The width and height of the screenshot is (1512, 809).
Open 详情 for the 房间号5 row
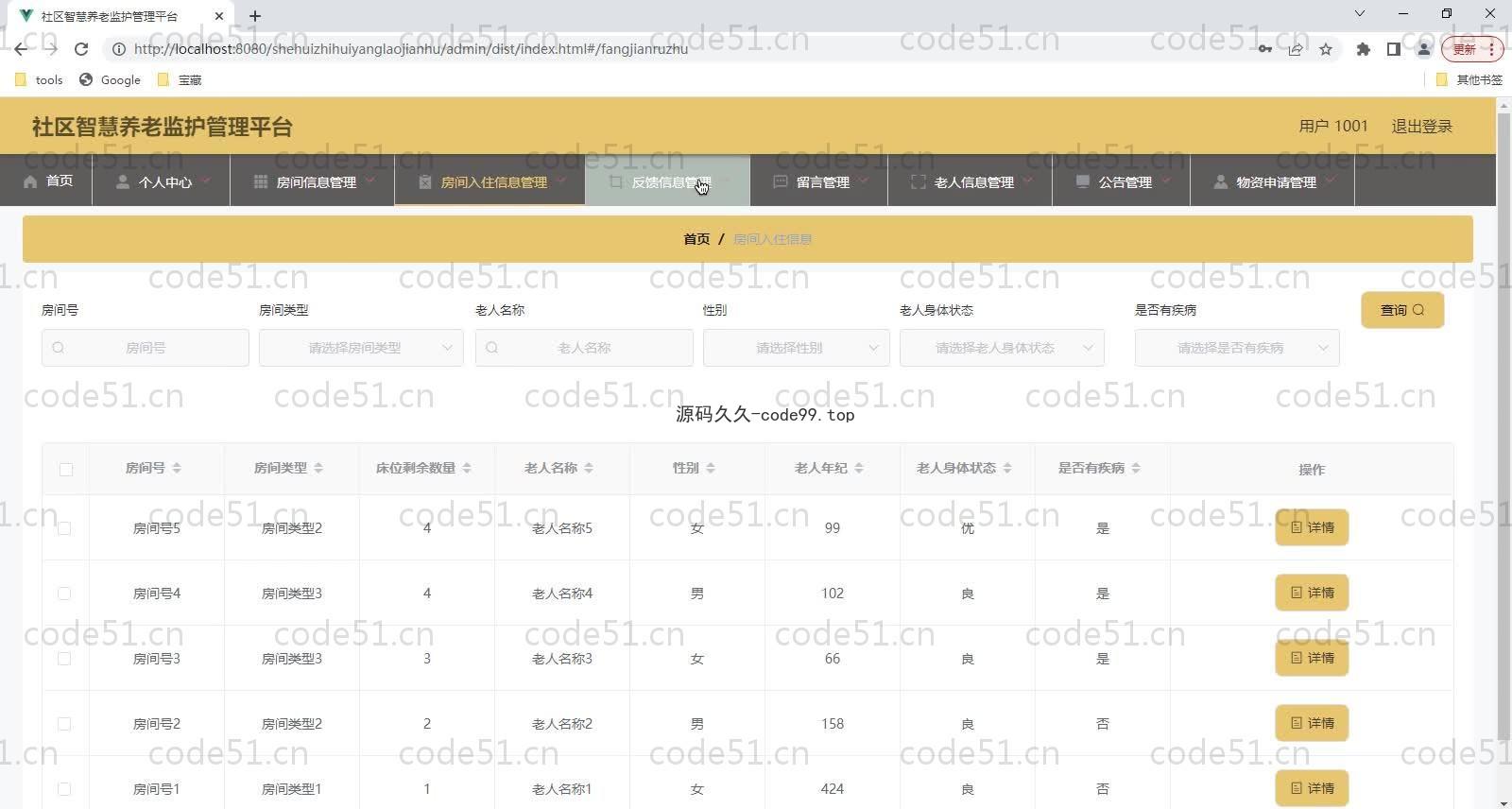pos(1312,527)
